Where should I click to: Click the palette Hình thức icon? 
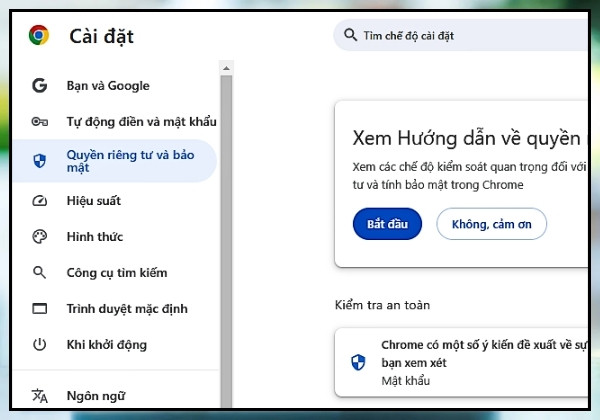[39, 237]
